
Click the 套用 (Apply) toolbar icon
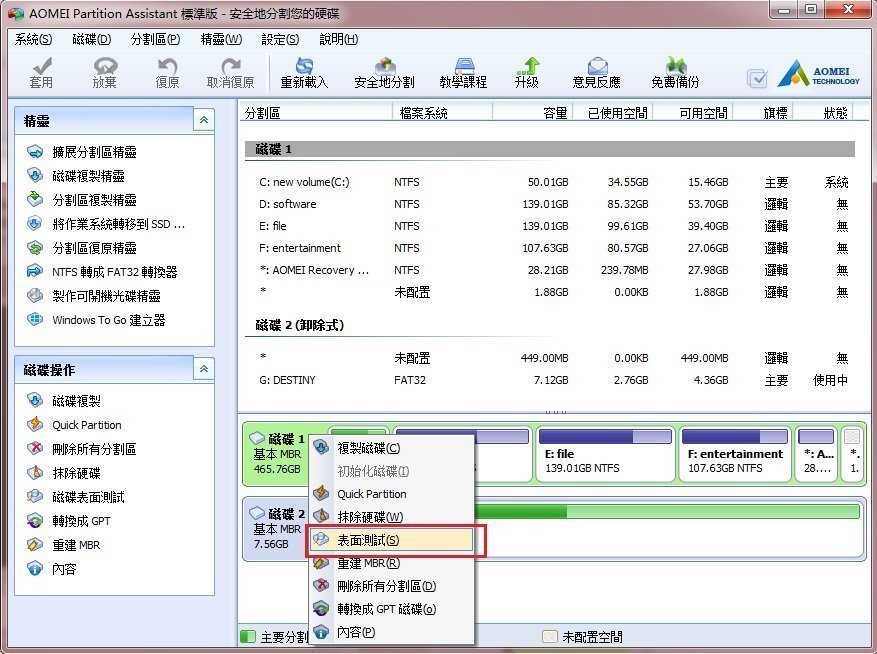41,73
